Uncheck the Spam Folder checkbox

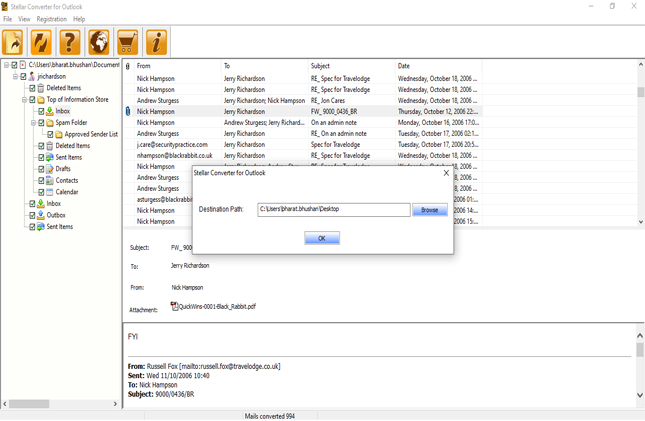click(41, 123)
